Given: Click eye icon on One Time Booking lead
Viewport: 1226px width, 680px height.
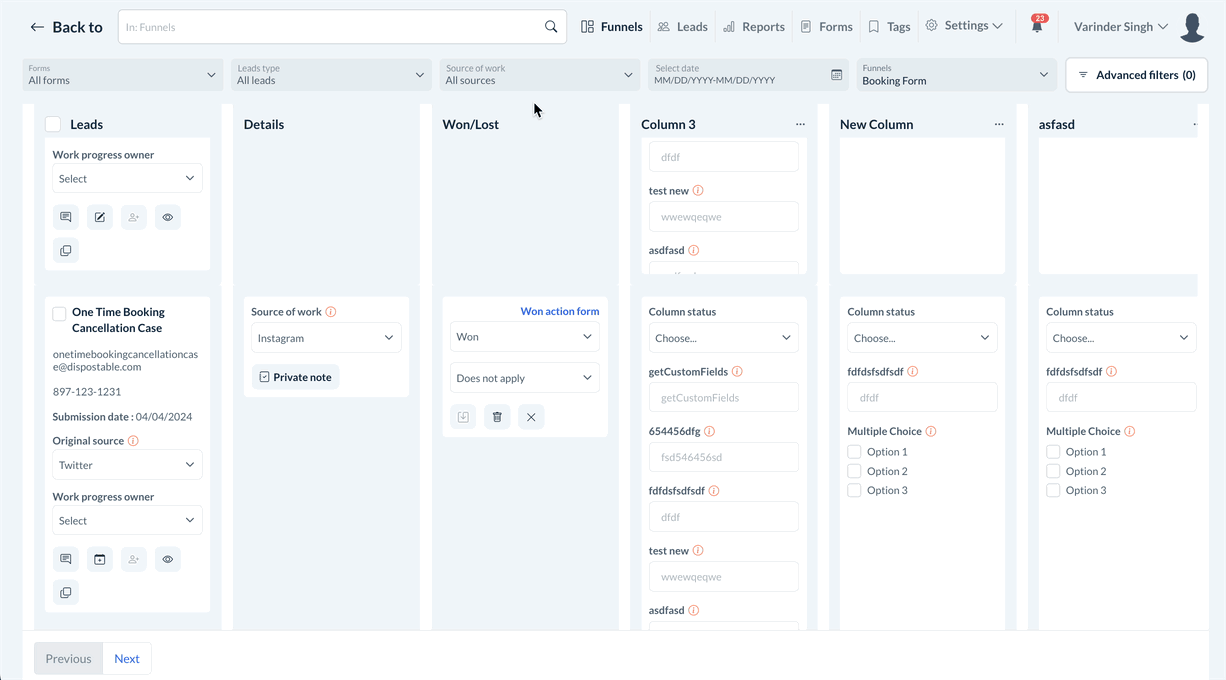Looking at the screenshot, I should (x=168, y=559).
